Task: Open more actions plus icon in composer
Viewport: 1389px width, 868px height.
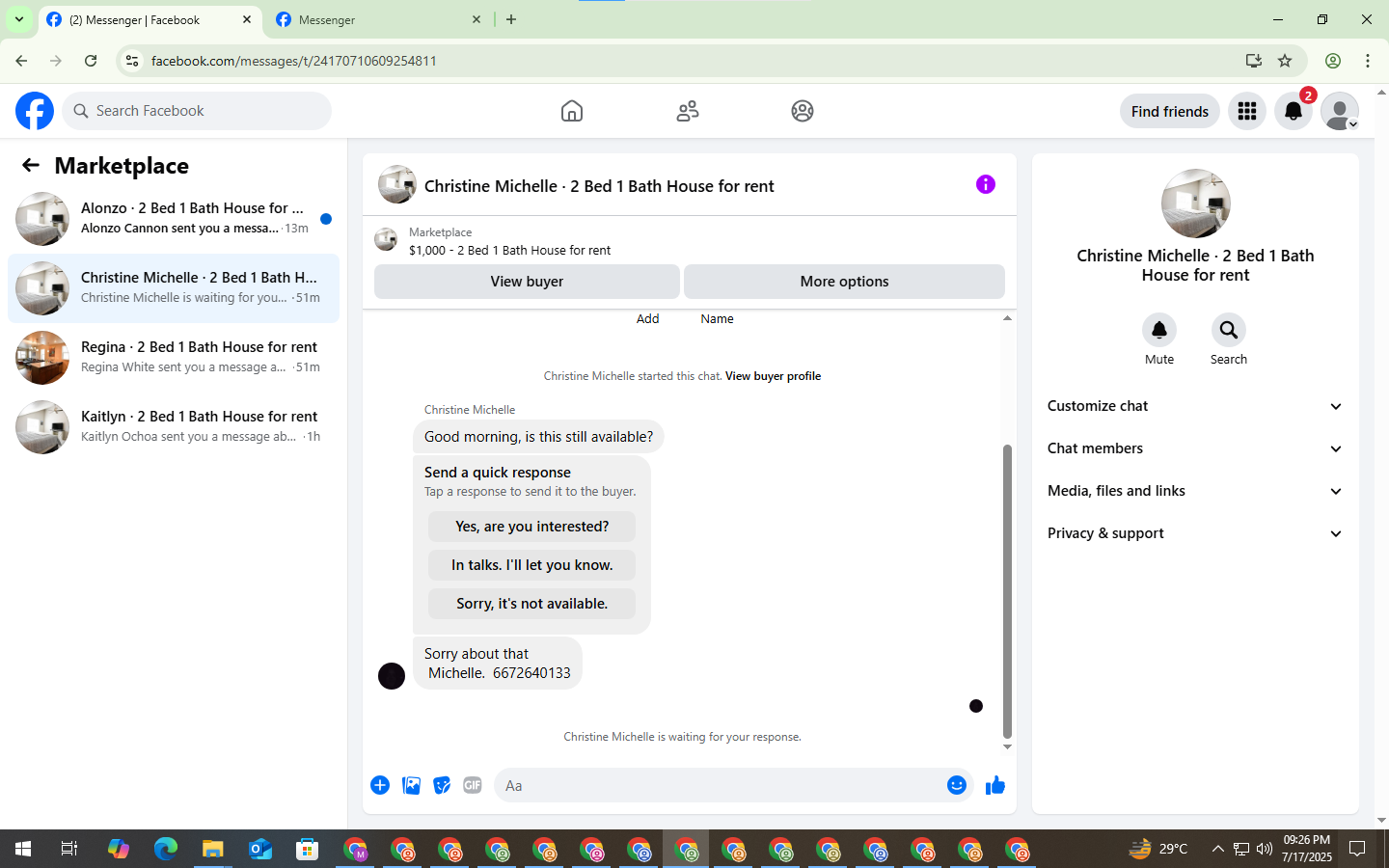Action: (380, 785)
